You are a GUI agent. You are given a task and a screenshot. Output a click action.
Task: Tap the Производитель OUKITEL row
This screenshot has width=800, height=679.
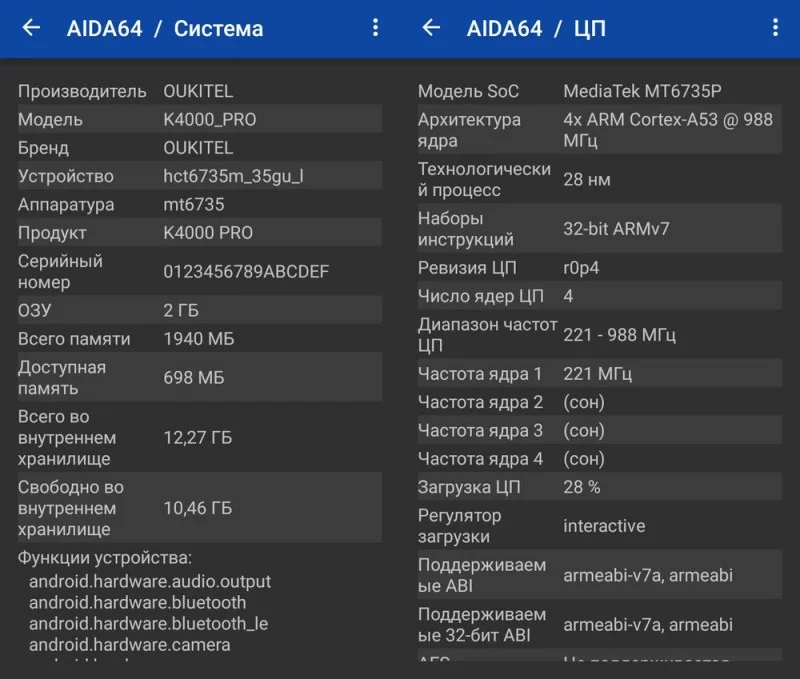pyautogui.click(x=199, y=91)
